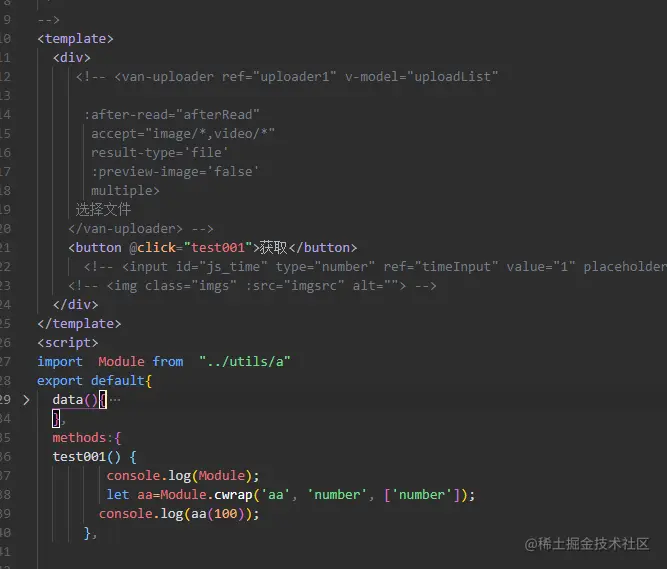Click the folded ellipsis after data()
The width and height of the screenshot is (667, 569).
click(115, 400)
